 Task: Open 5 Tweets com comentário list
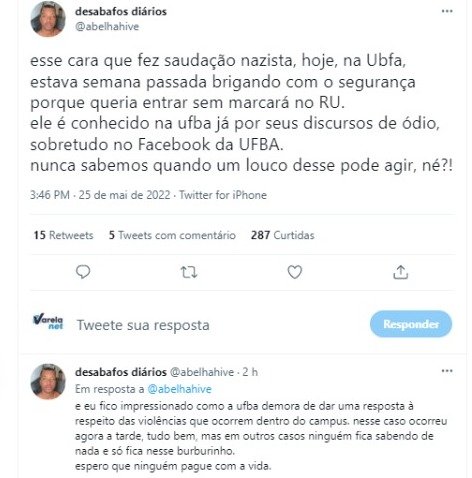click(172, 235)
